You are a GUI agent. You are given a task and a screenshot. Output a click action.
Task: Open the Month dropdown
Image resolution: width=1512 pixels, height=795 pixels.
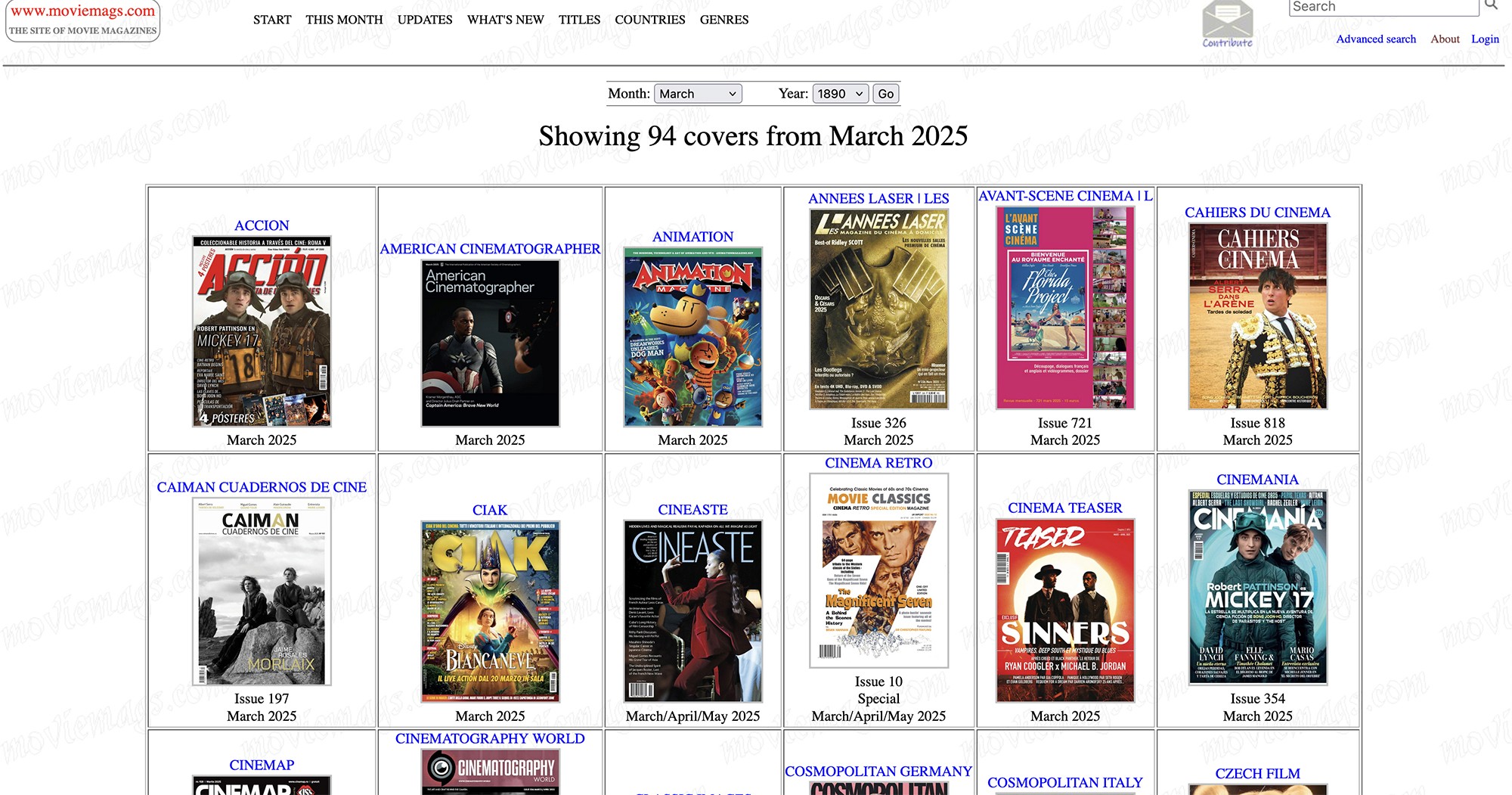[698, 94]
